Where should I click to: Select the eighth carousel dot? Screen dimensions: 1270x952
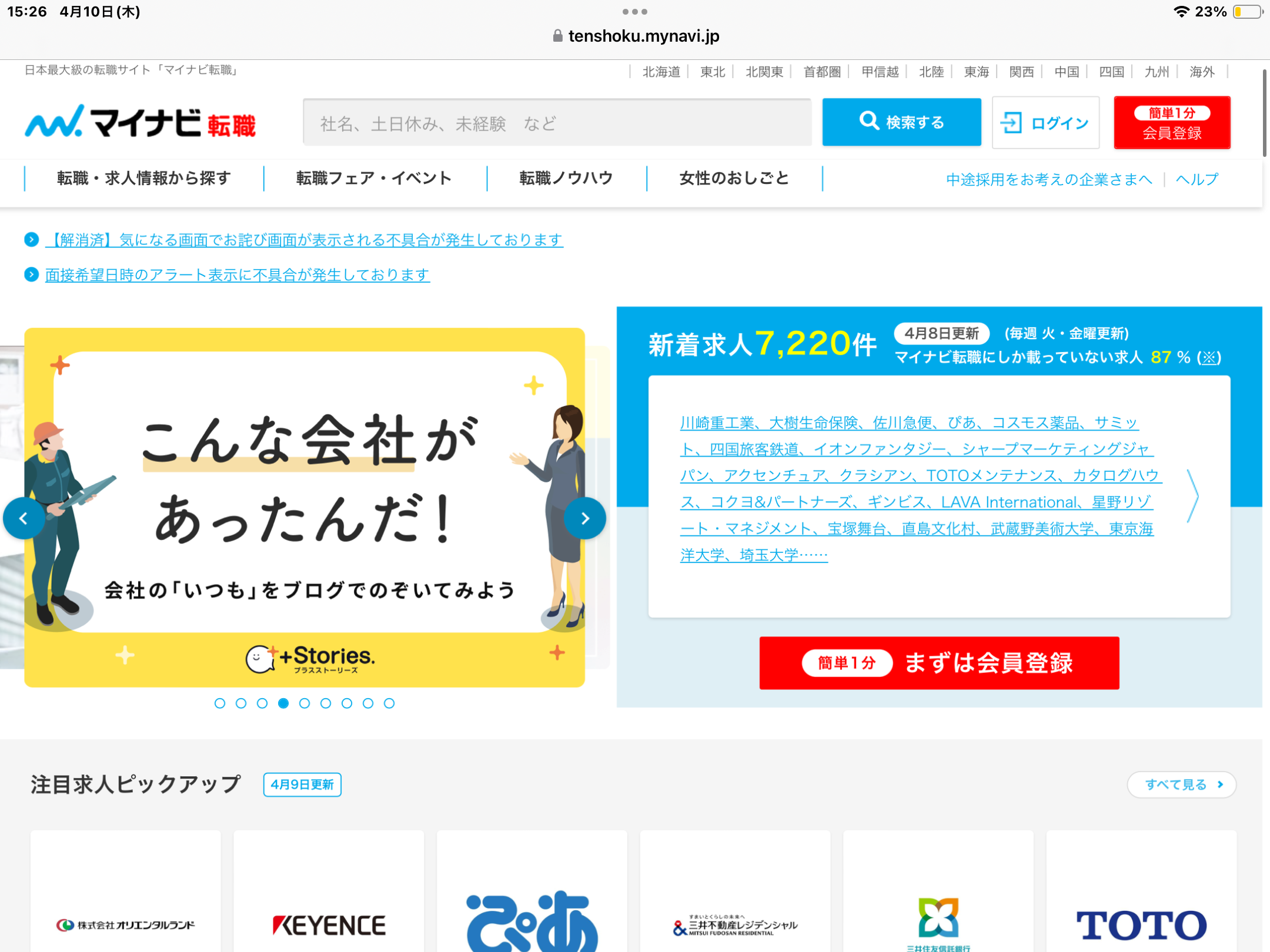[x=368, y=703]
